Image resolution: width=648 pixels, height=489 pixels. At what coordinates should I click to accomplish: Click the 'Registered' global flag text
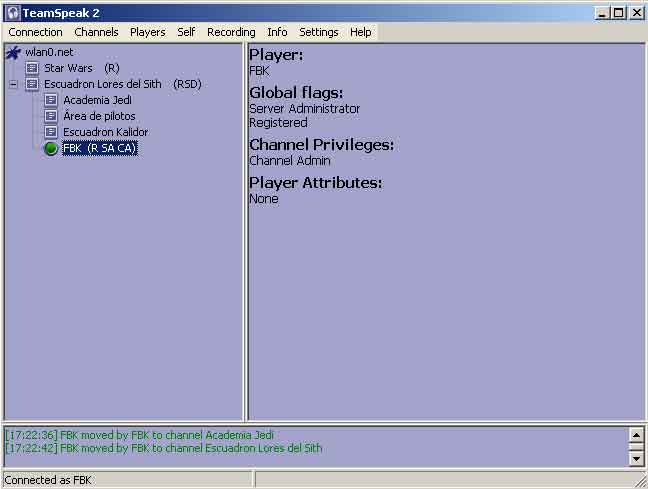point(278,123)
